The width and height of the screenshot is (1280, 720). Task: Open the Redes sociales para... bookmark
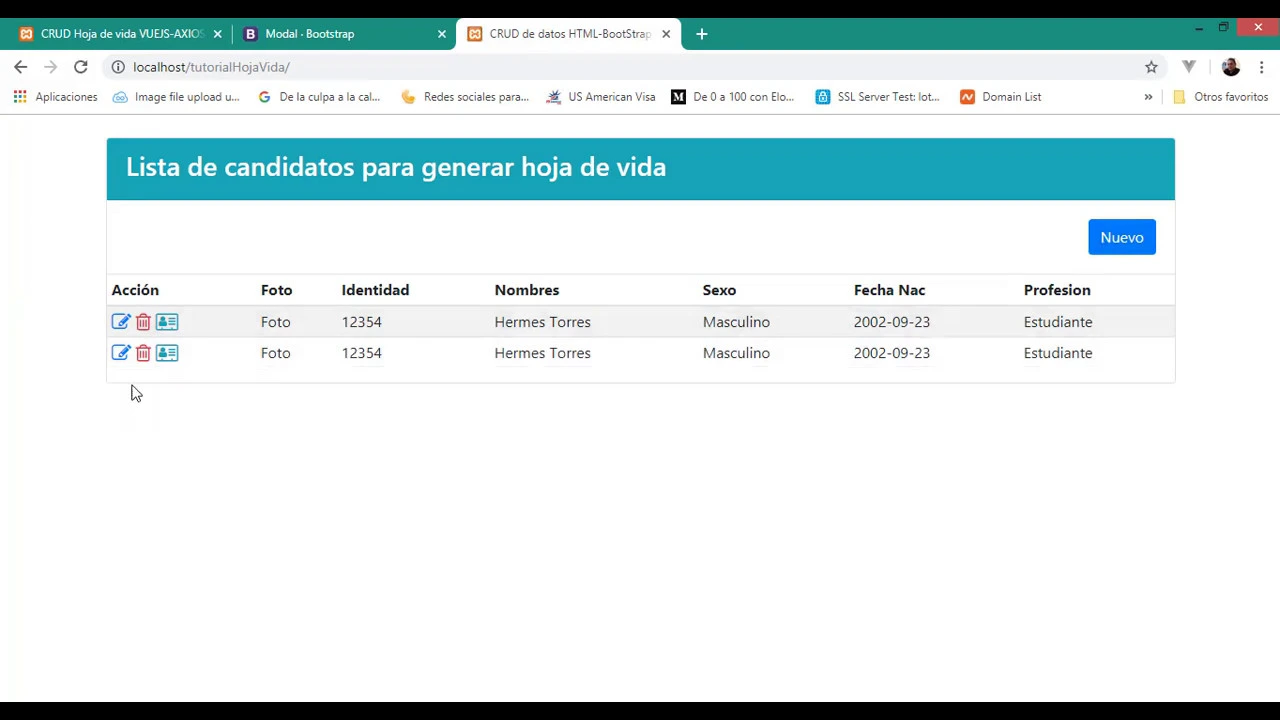pyautogui.click(x=465, y=97)
